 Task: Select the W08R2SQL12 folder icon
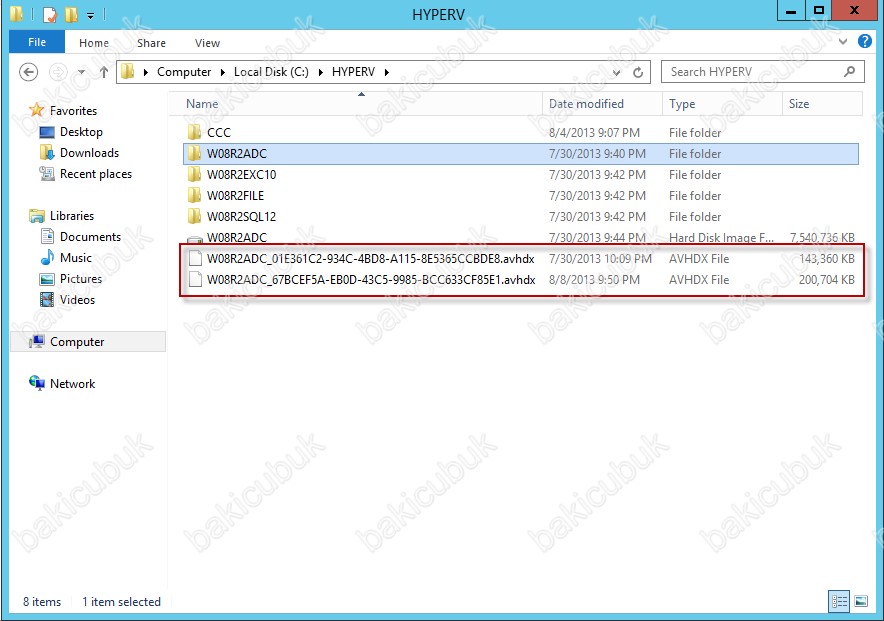pyautogui.click(x=195, y=216)
